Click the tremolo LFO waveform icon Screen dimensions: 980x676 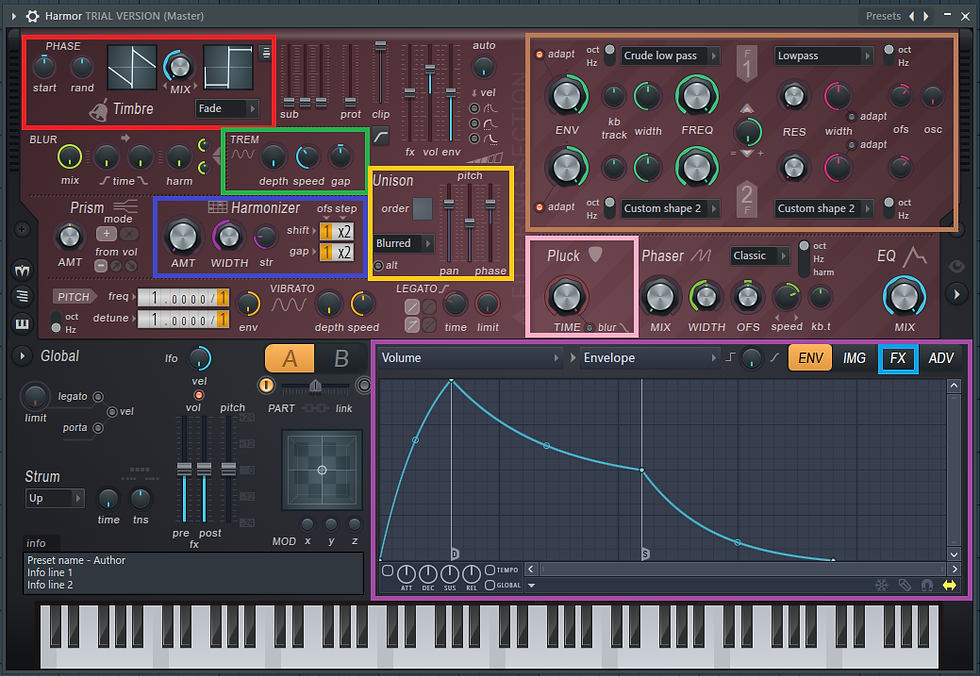(x=242, y=154)
